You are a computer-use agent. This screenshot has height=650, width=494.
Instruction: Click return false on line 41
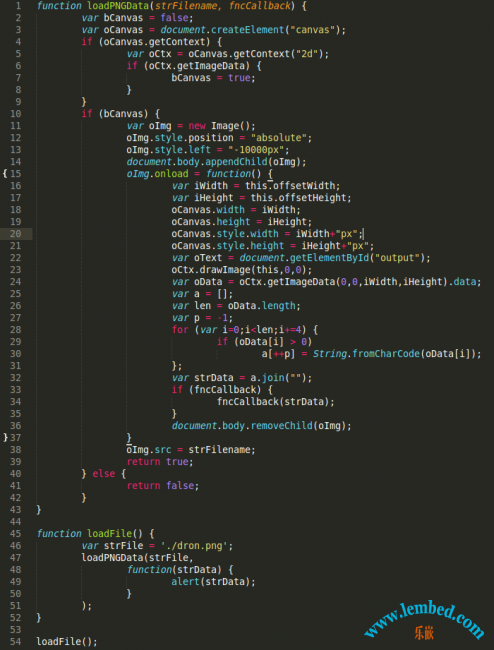(x=162, y=486)
